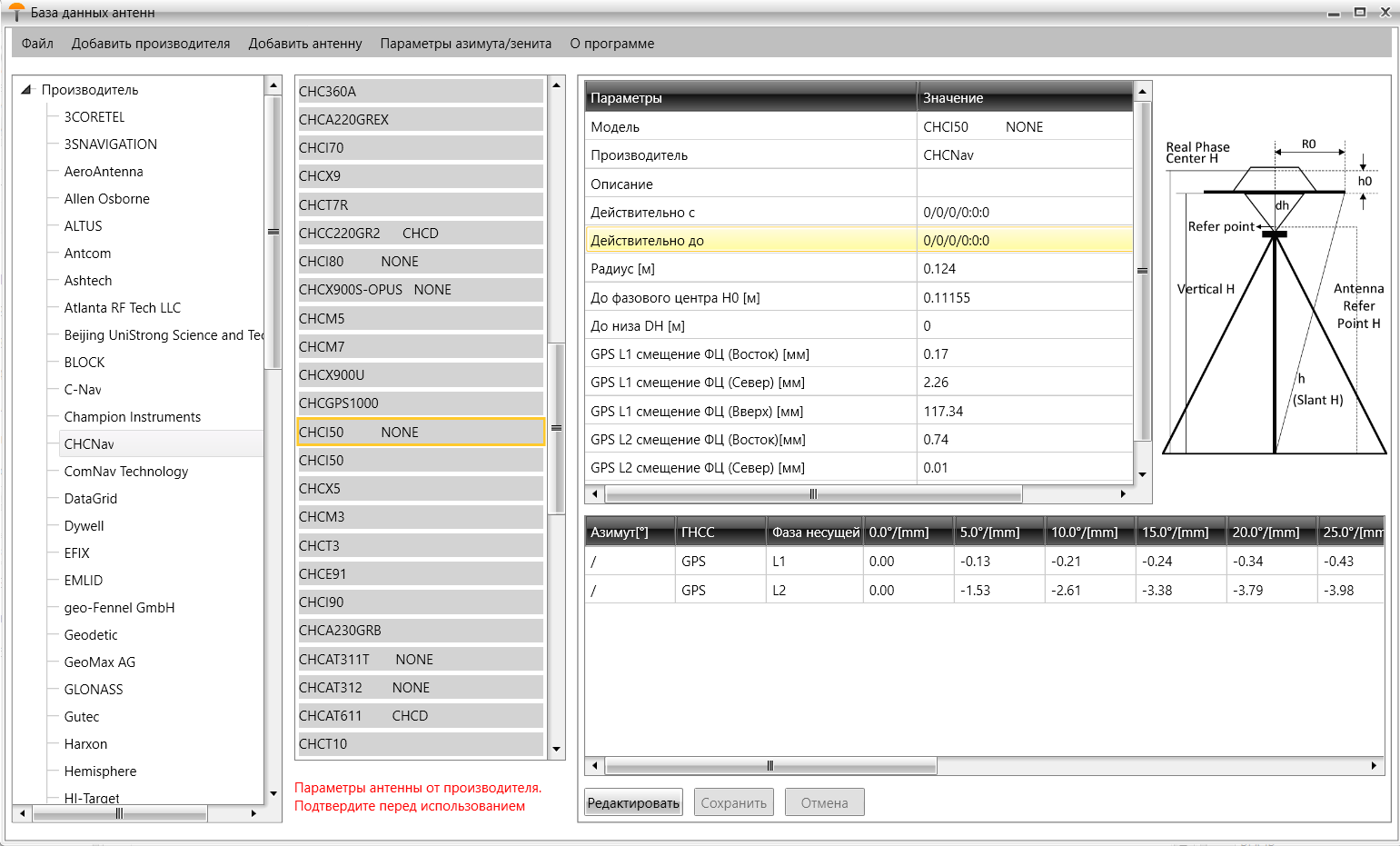The width and height of the screenshot is (1400, 846).
Task: Click the 0.11155 H0 value cell
Action: pyautogui.click(x=1025, y=297)
